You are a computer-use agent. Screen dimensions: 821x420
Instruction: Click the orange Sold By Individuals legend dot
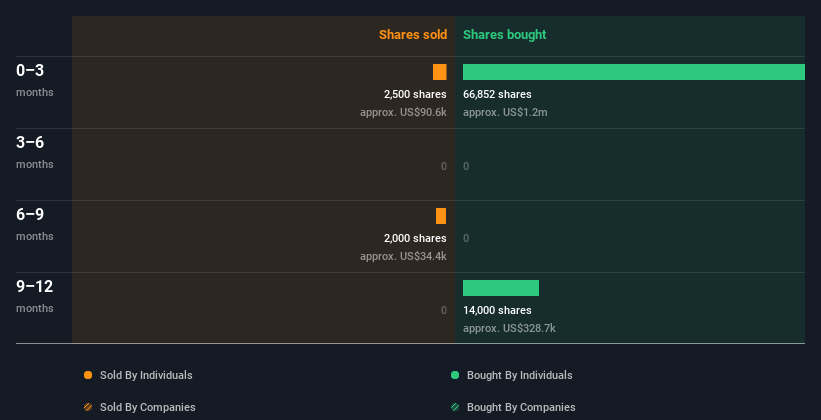88,375
